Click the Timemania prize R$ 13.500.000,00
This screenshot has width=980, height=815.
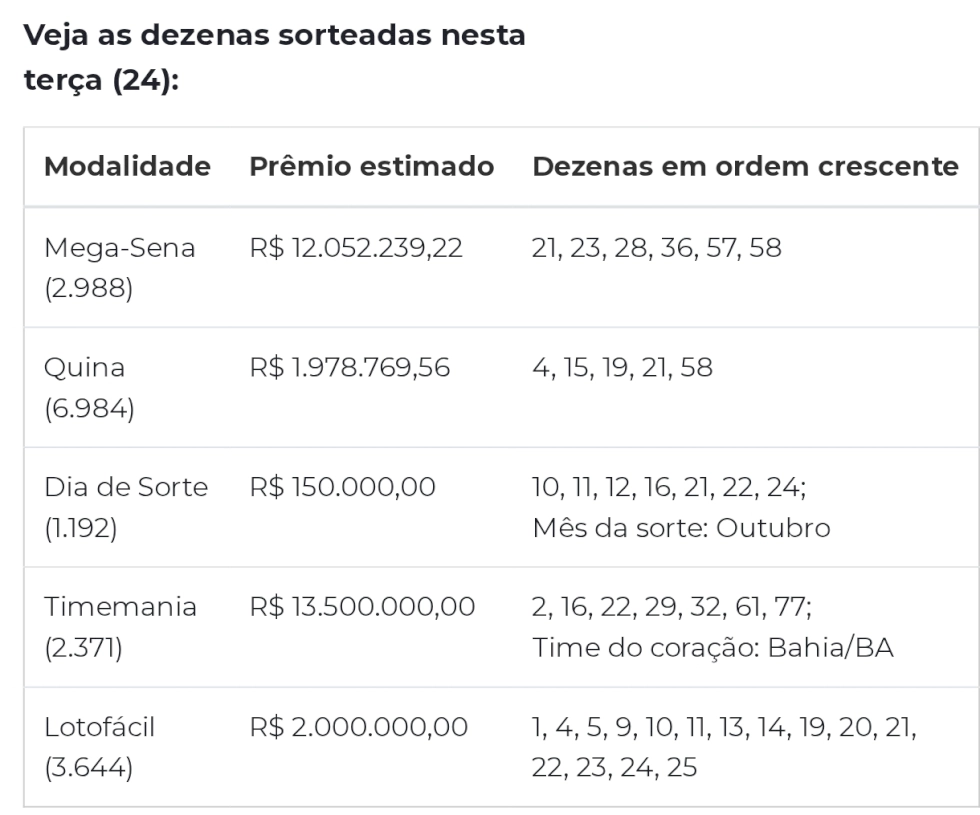point(361,608)
